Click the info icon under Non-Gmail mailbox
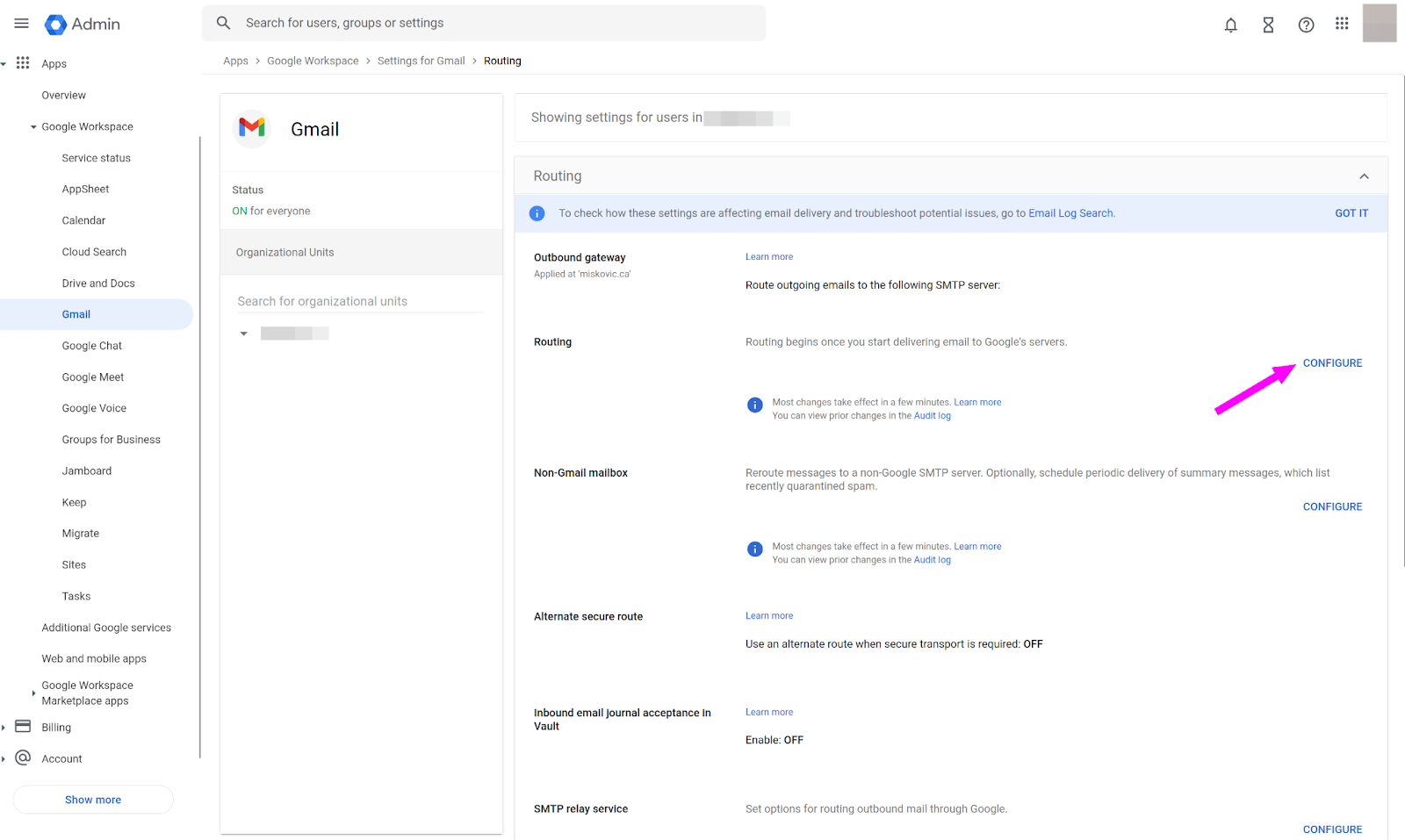Viewport: 1405px width, 840px height. 754,549
